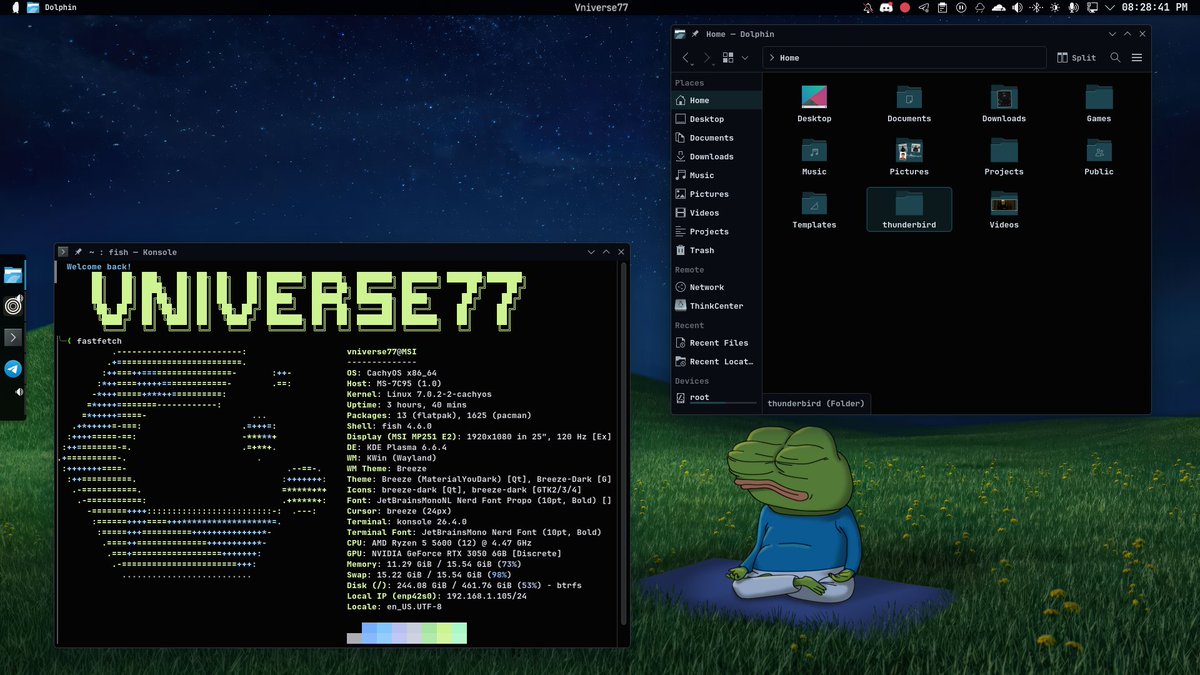Open the network/display tray icon

point(1092,7)
